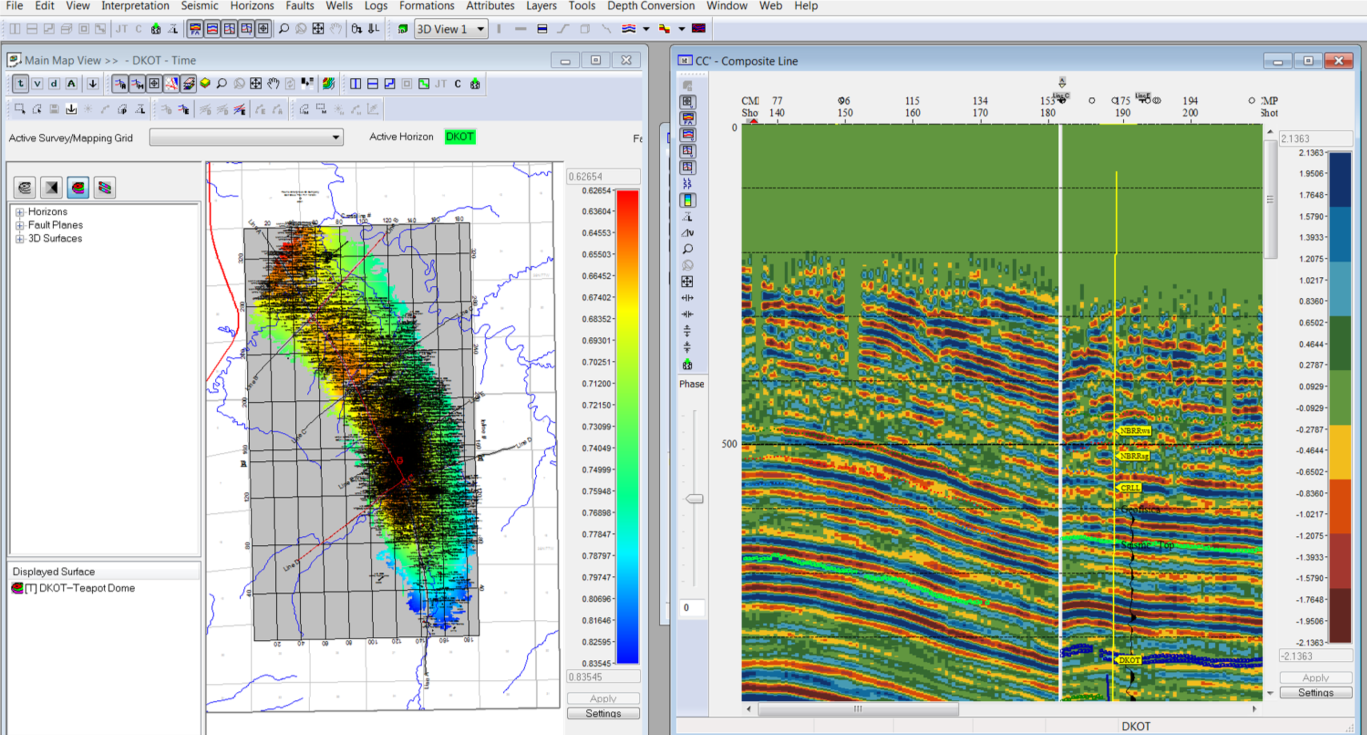1367x735 pixels.
Task: Toggle the color bar icon in seismic sidebar
Action: point(688,200)
